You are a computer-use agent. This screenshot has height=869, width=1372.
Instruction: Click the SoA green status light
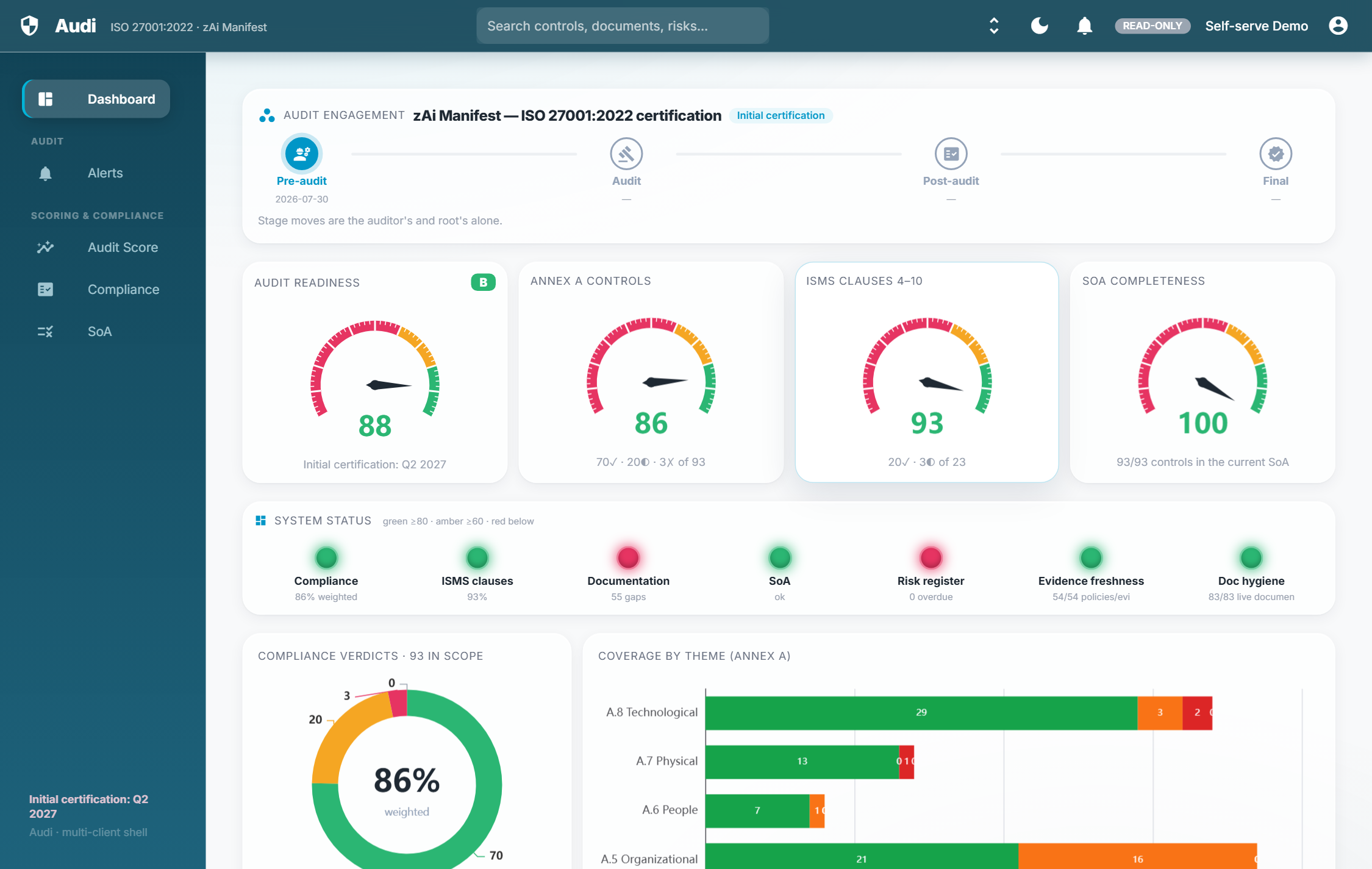point(780,557)
